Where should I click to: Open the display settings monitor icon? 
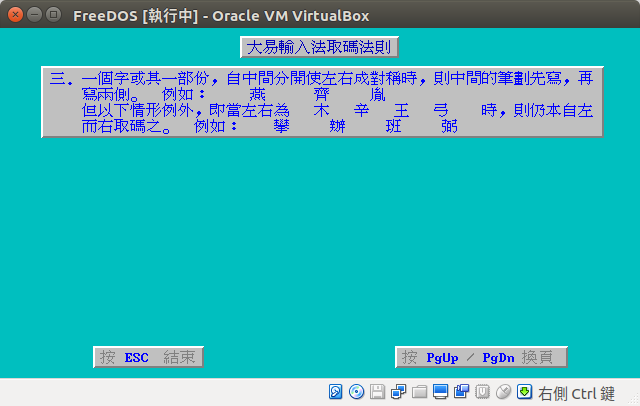441,391
